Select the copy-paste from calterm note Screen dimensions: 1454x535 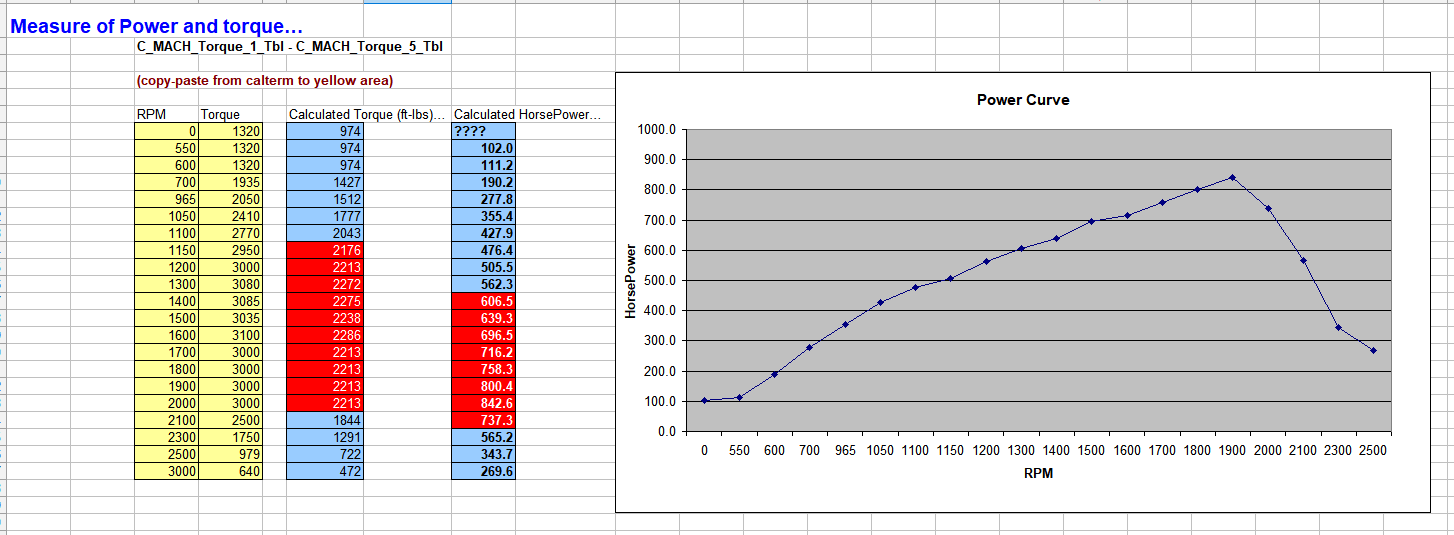(265, 80)
